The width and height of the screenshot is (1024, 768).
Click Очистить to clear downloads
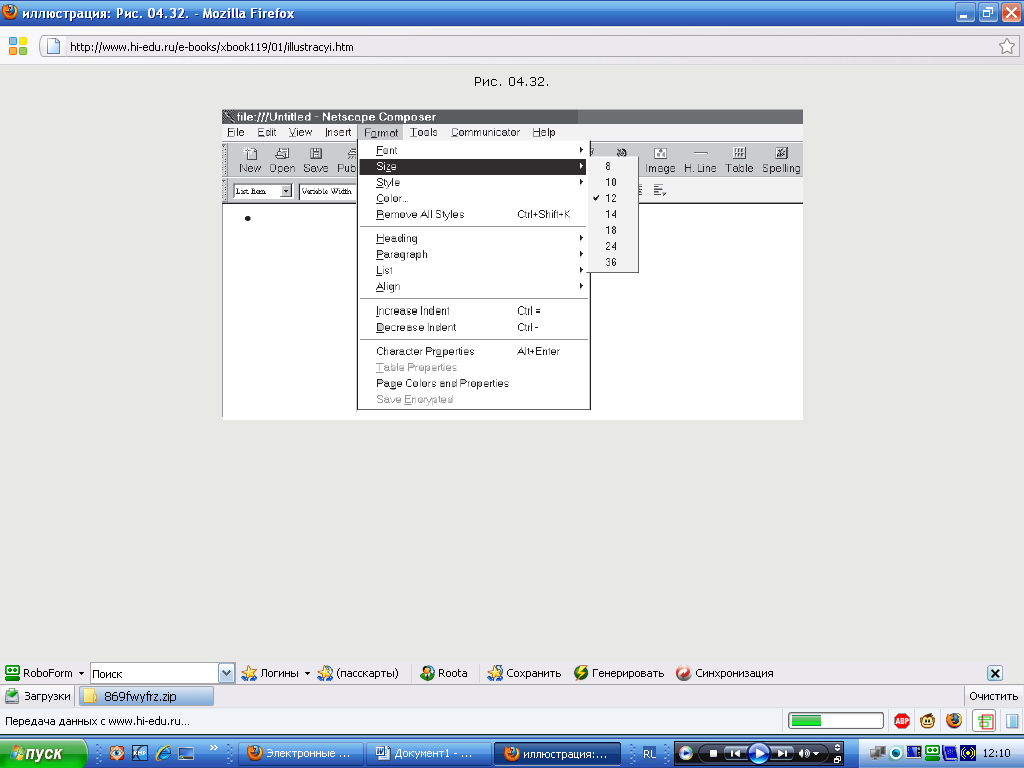(x=993, y=696)
